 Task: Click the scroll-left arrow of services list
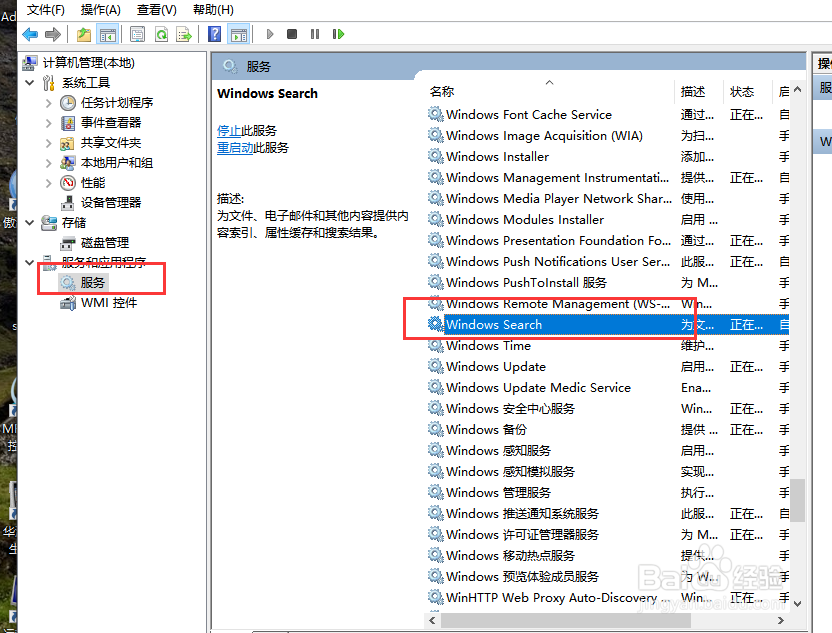pyautogui.click(x=432, y=620)
